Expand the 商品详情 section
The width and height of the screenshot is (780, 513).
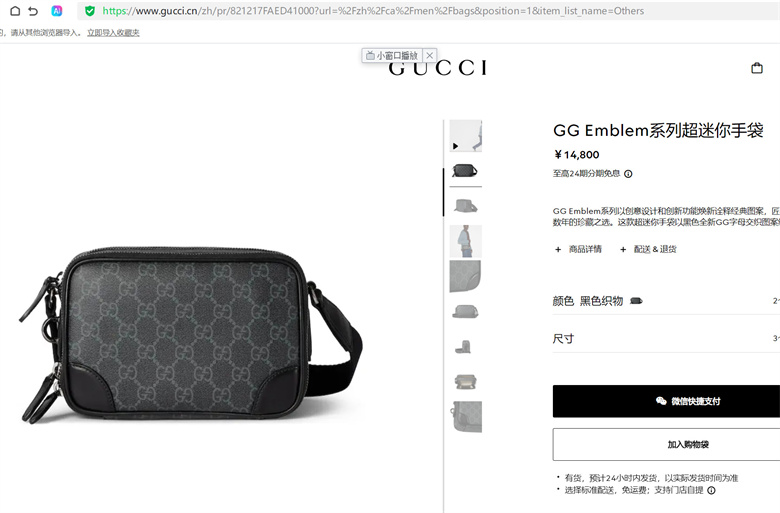tap(579, 249)
